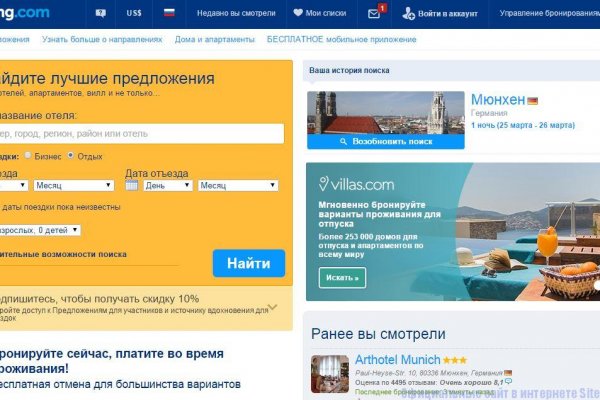Image resolution: width=600 pixels, height=400 pixels.
Task: Open Дома и апартаменты menu item
Action: (215, 39)
